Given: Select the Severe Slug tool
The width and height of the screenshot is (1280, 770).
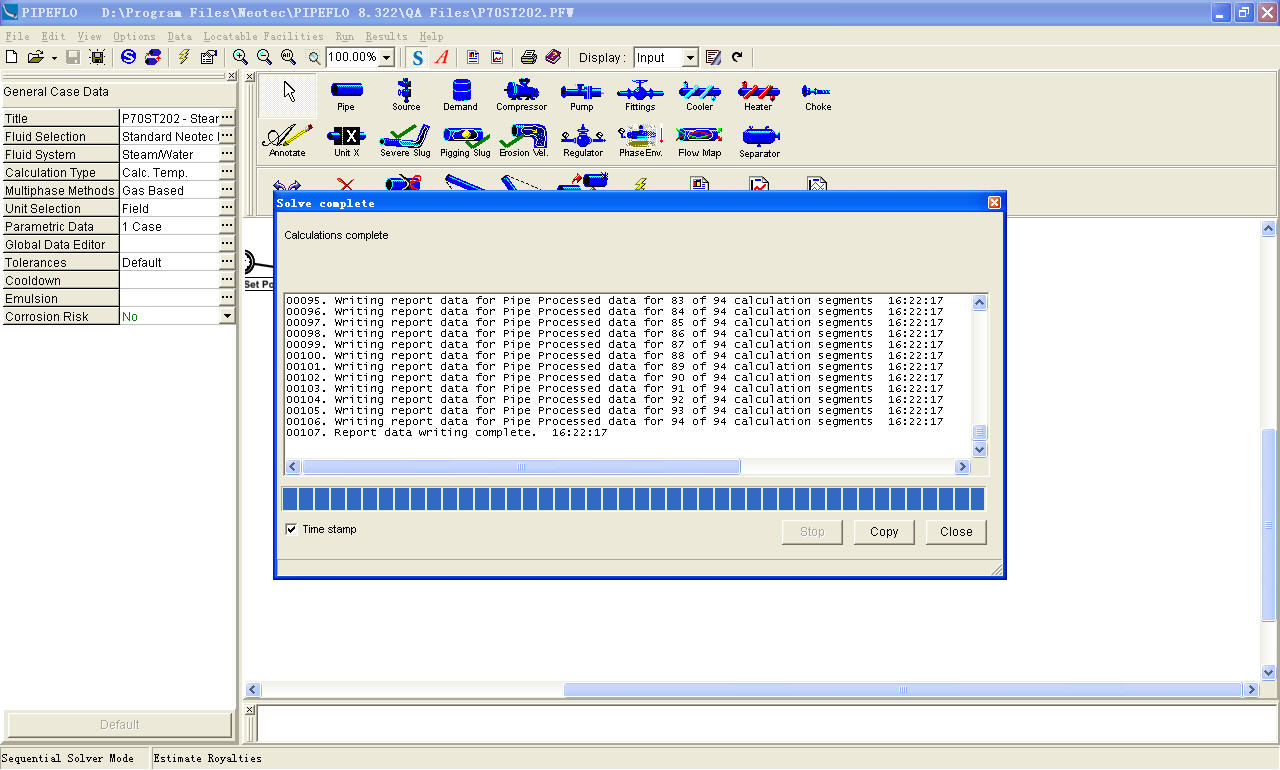Looking at the screenshot, I should (x=405, y=141).
